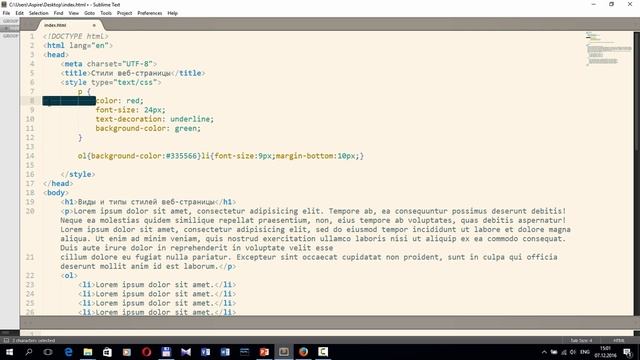640x360 pixels.
Task: Open the panel switcher icon in status bar
Action: pos(6,340)
